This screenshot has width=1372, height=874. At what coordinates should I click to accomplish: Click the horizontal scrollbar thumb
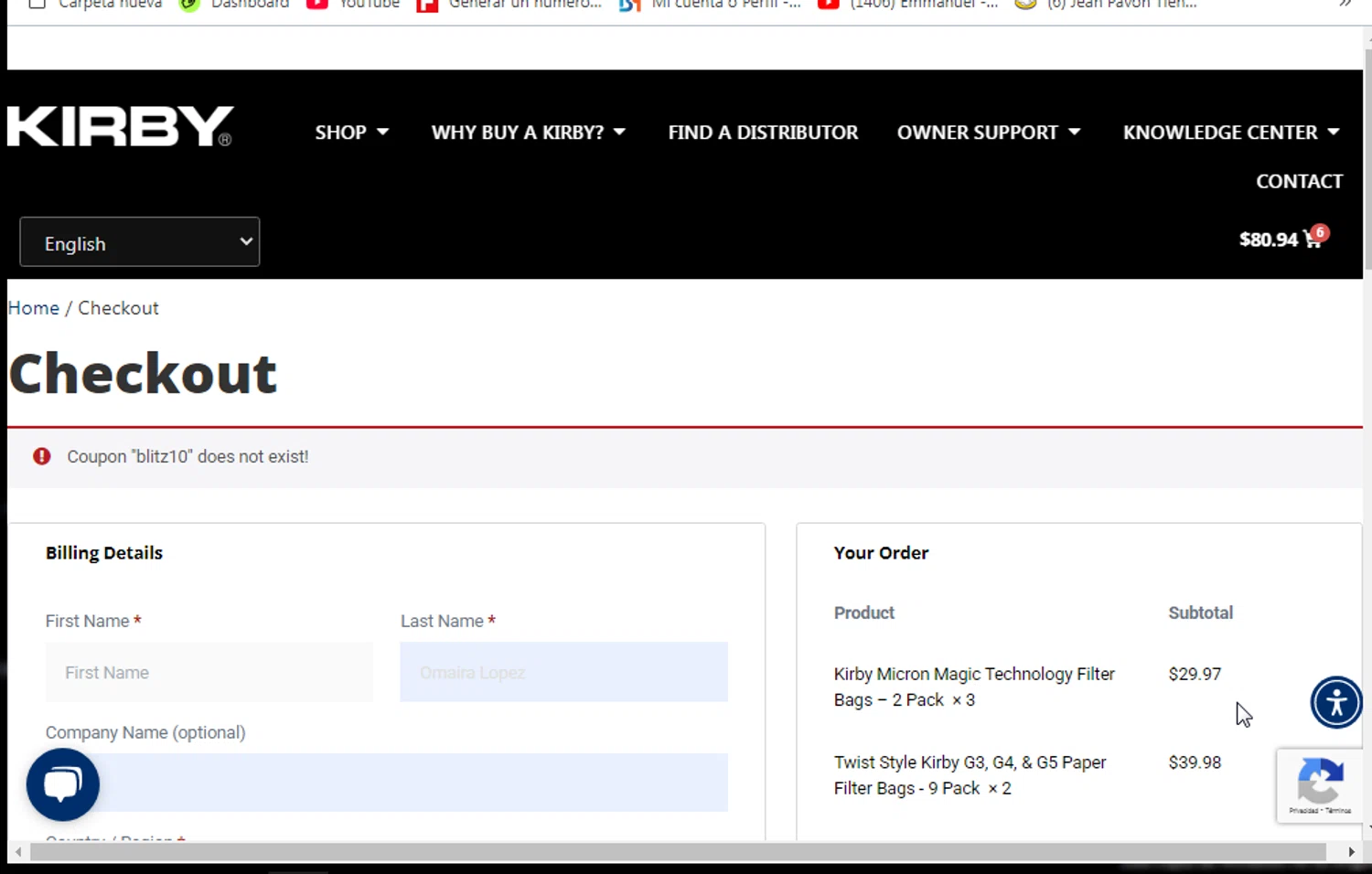click(678, 852)
